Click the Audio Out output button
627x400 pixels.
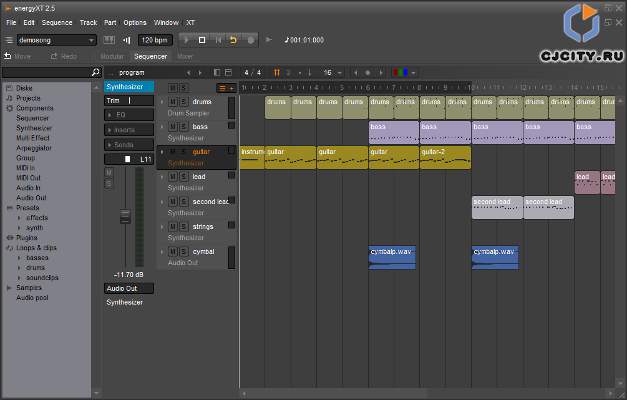pos(129,288)
